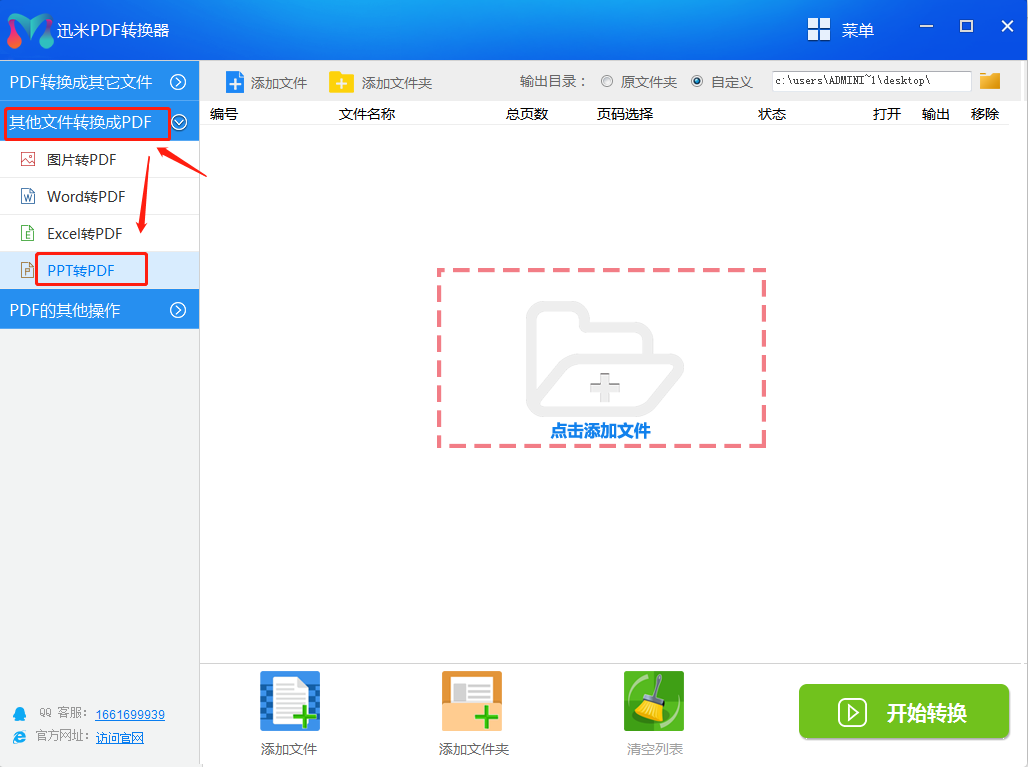Open the QQ customer service number link

tap(130, 714)
